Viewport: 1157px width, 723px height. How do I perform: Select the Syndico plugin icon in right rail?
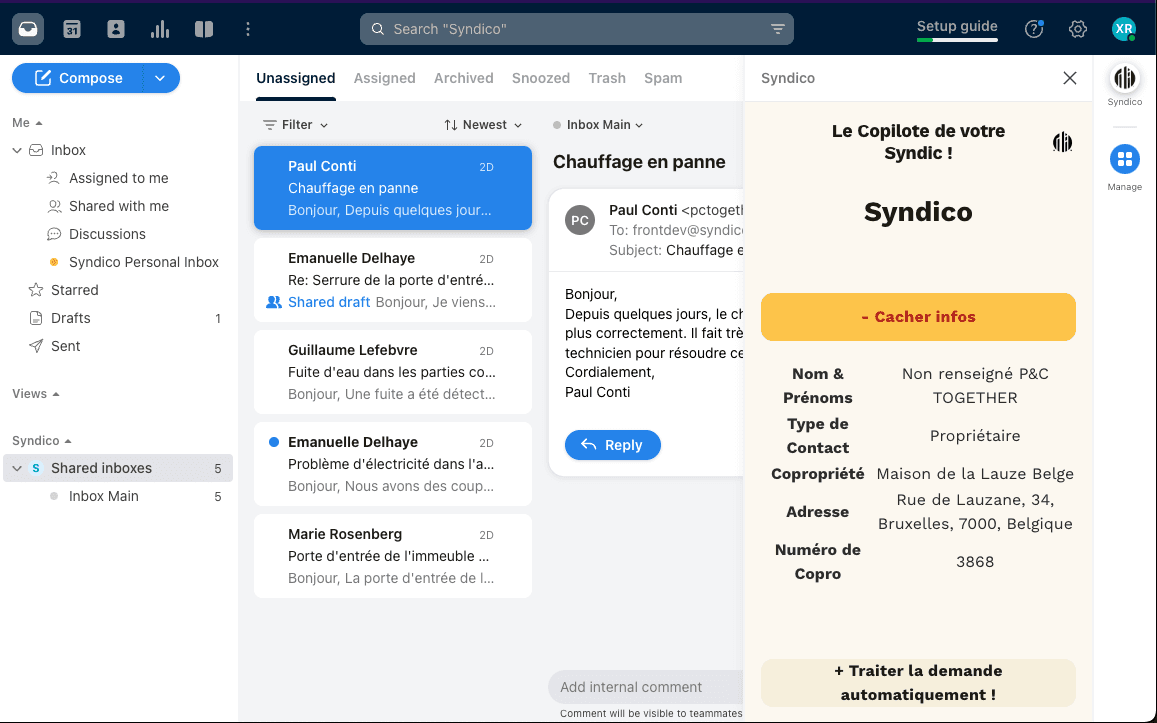click(x=1125, y=78)
